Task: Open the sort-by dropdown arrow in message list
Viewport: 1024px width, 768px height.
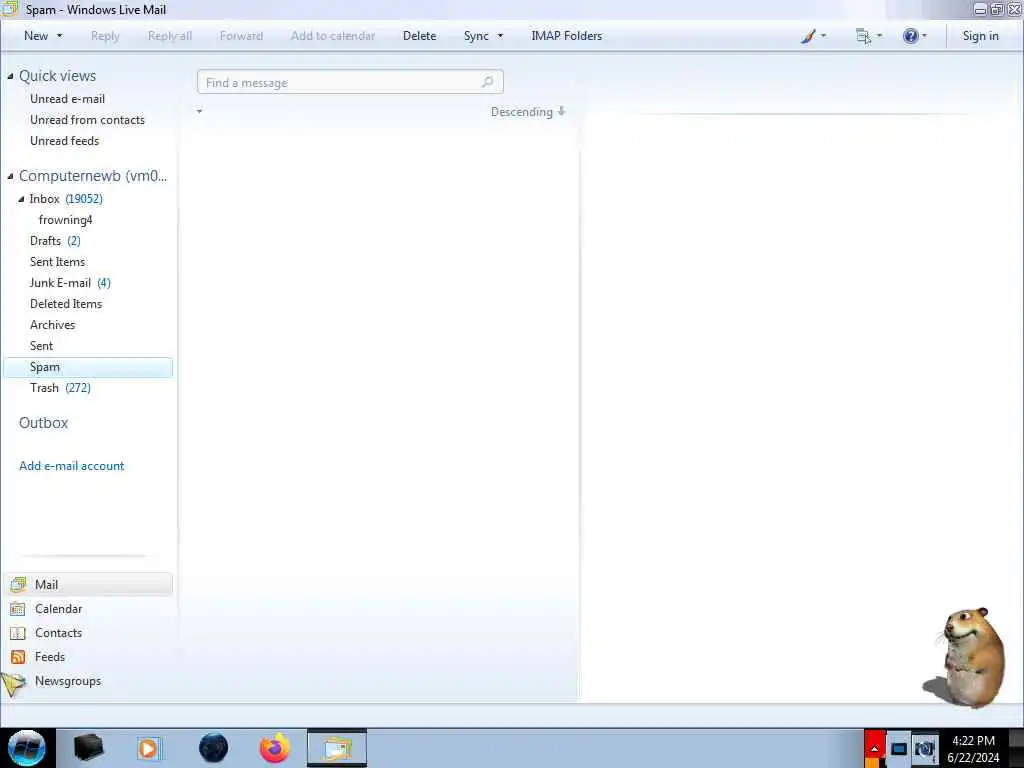Action: pyautogui.click(x=199, y=112)
